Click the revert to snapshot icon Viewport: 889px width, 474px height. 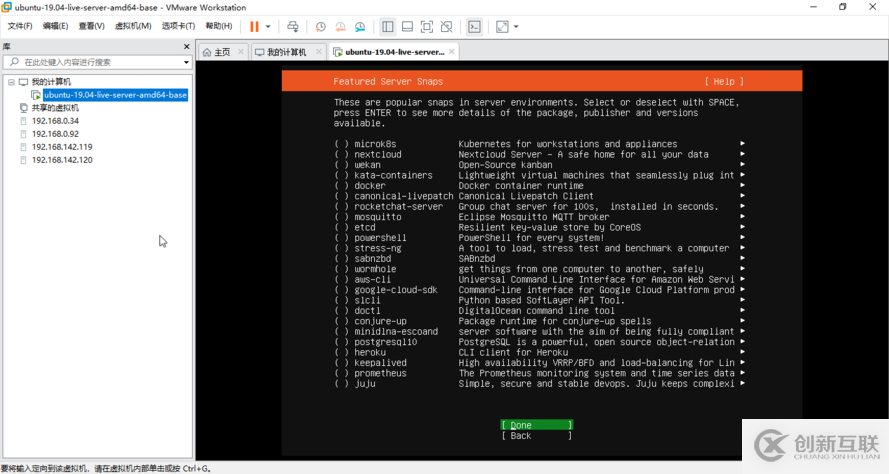tap(340, 27)
